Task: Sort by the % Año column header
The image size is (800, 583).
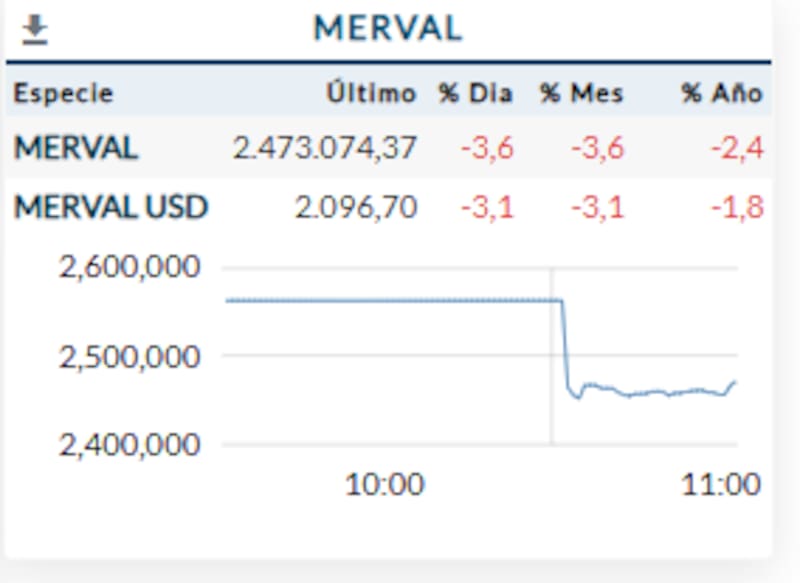Action: click(x=722, y=94)
